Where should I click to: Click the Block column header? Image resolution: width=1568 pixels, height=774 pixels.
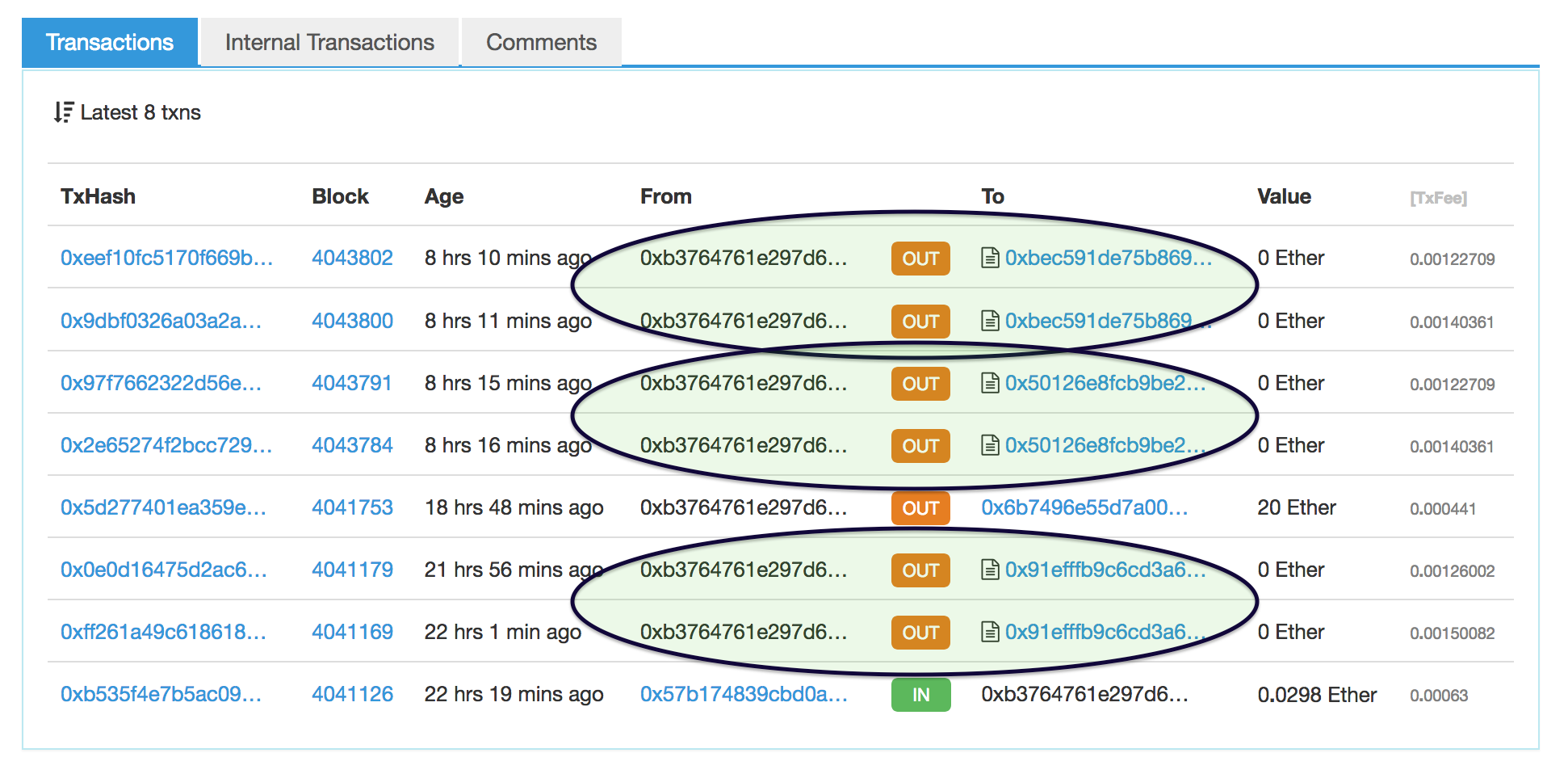[x=340, y=196]
